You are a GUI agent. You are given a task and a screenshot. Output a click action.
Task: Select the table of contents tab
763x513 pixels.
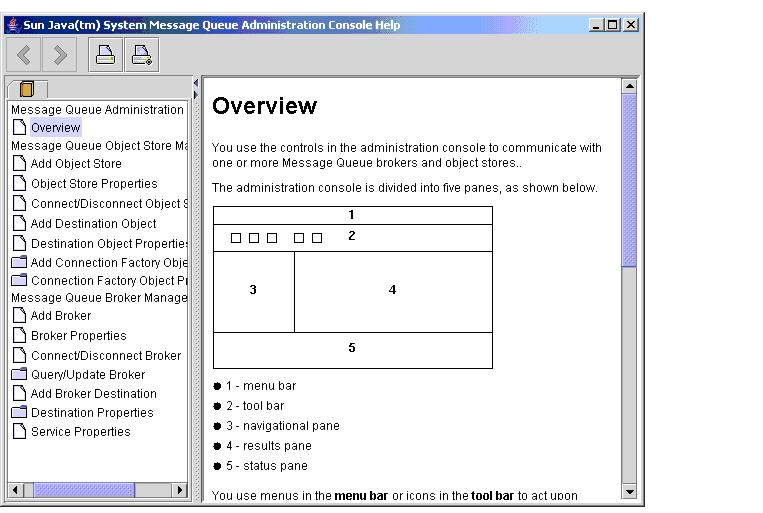tap(27, 89)
